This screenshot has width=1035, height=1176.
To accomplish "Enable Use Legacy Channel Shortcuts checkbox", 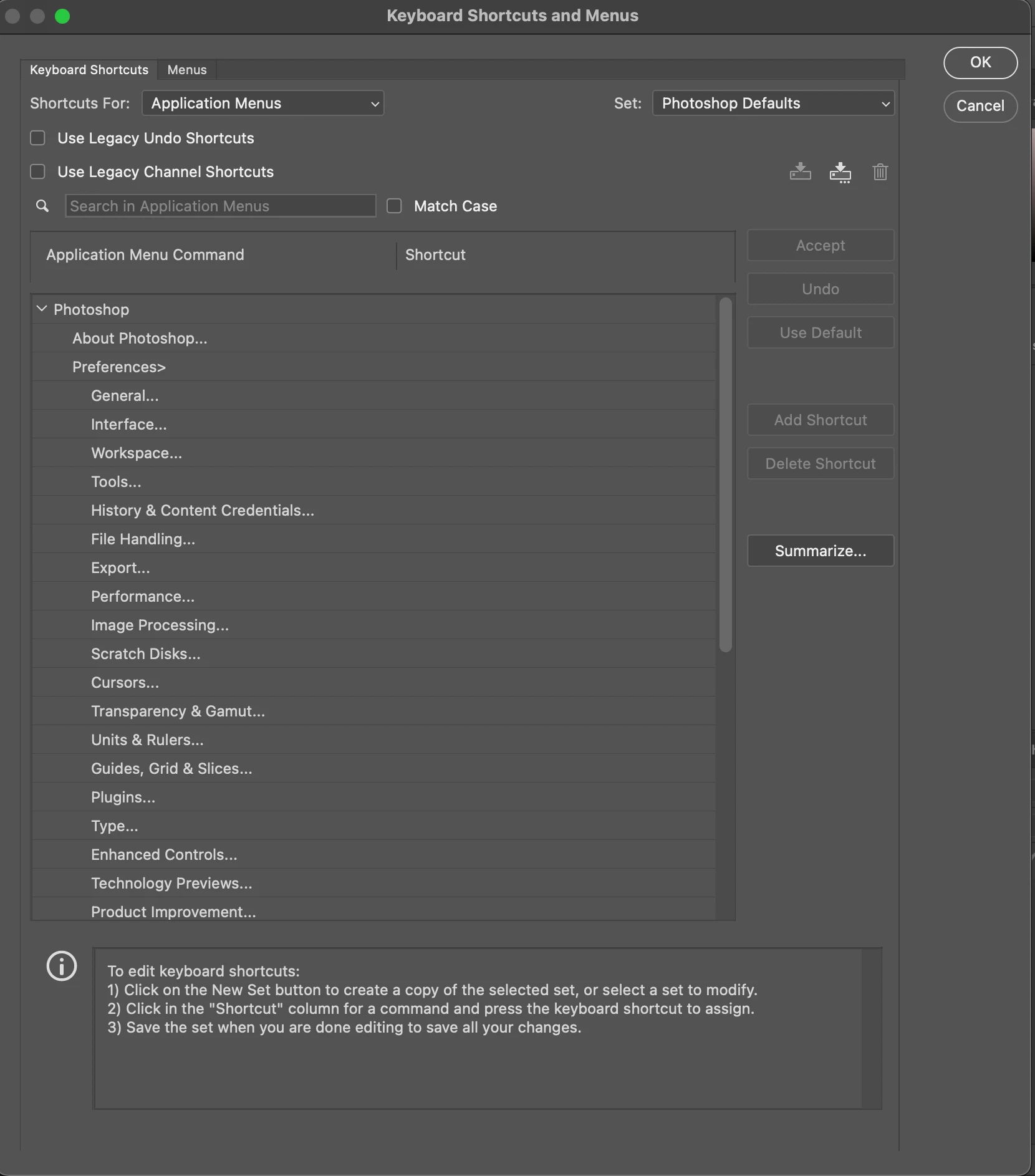I will (x=38, y=171).
